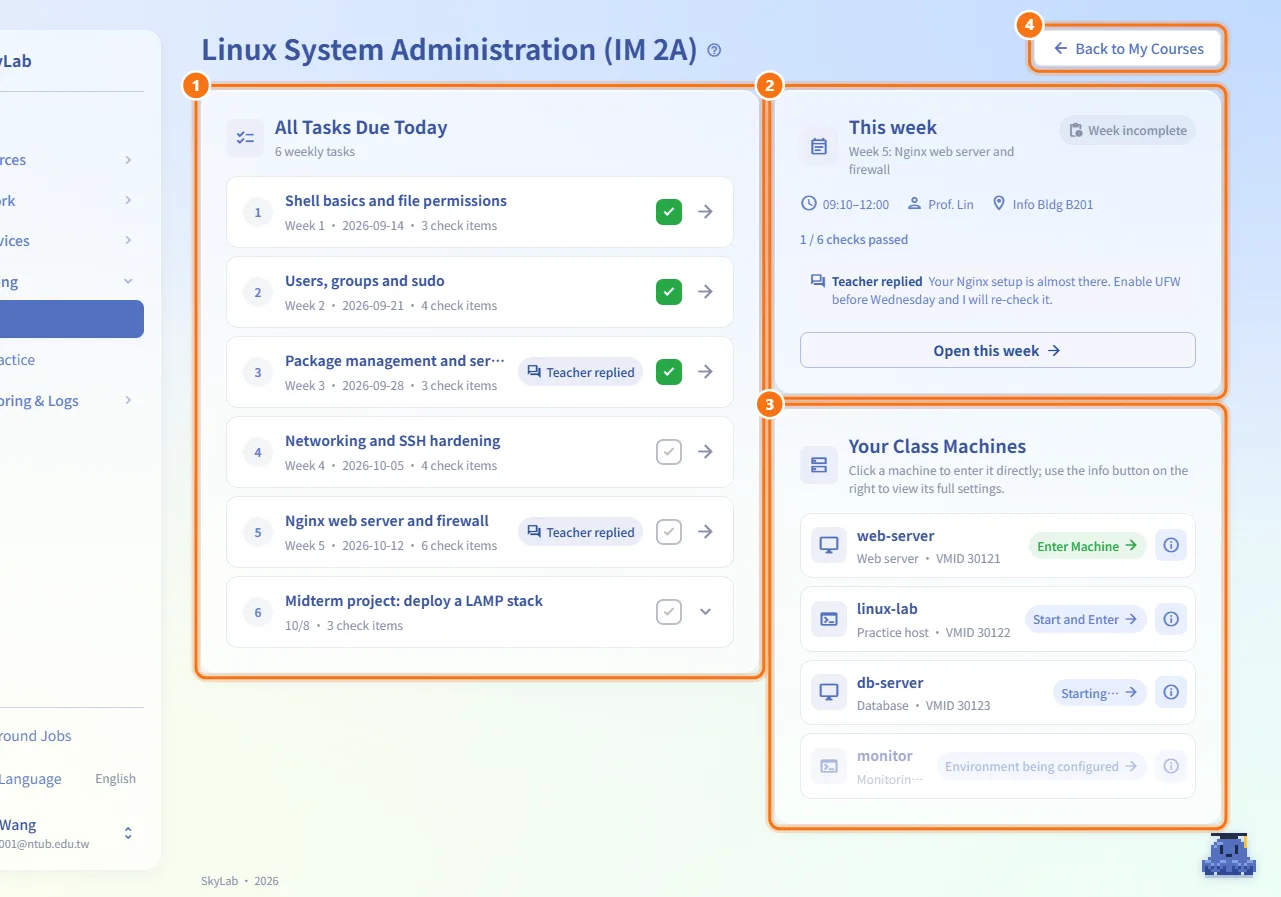Screen dimensions: 1281x897
Task: Select the highlighted active sidebar item
Action: 72,319
